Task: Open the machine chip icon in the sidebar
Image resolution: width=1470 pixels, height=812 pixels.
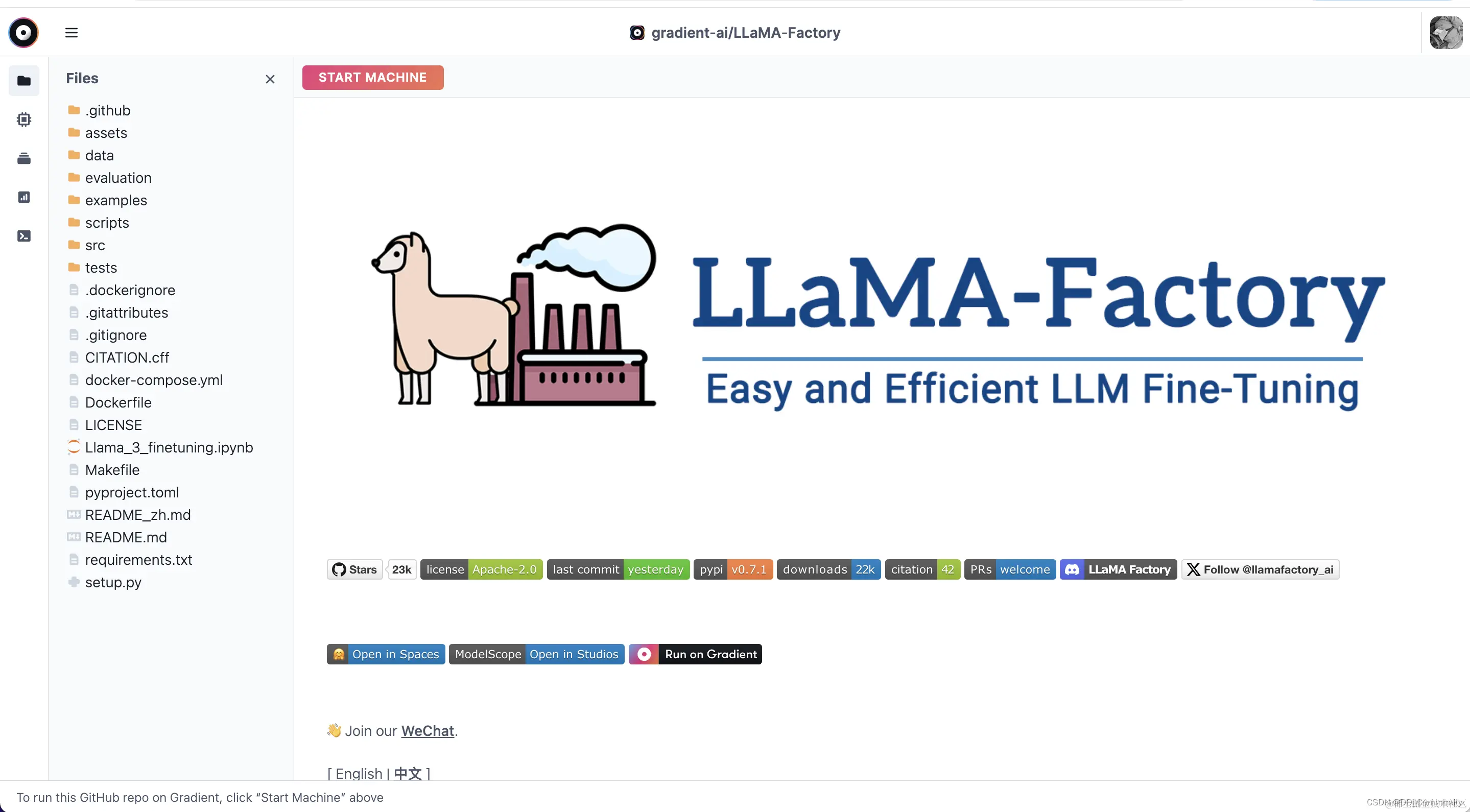Action: coord(24,120)
